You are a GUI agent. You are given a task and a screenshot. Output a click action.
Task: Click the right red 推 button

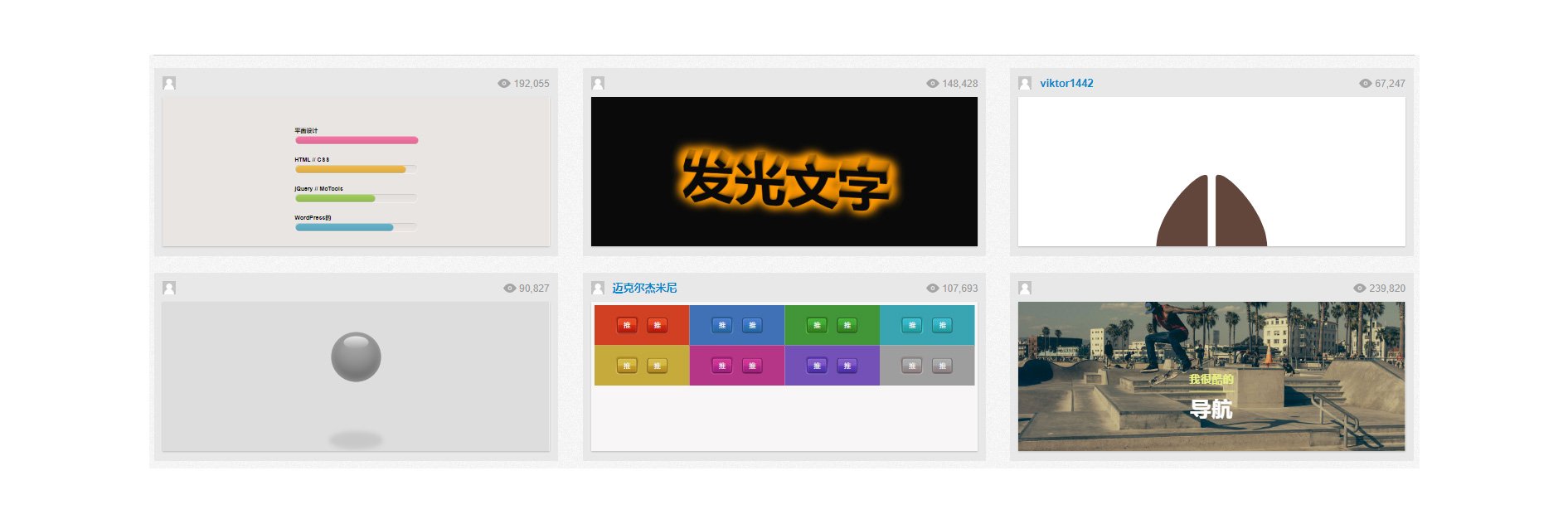(x=657, y=325)
